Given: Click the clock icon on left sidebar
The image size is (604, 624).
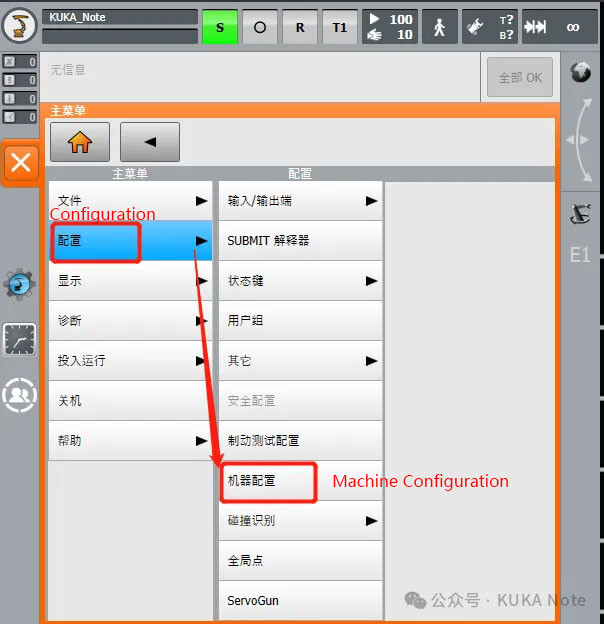Looking at the screenshot, I should click(19, 340).
